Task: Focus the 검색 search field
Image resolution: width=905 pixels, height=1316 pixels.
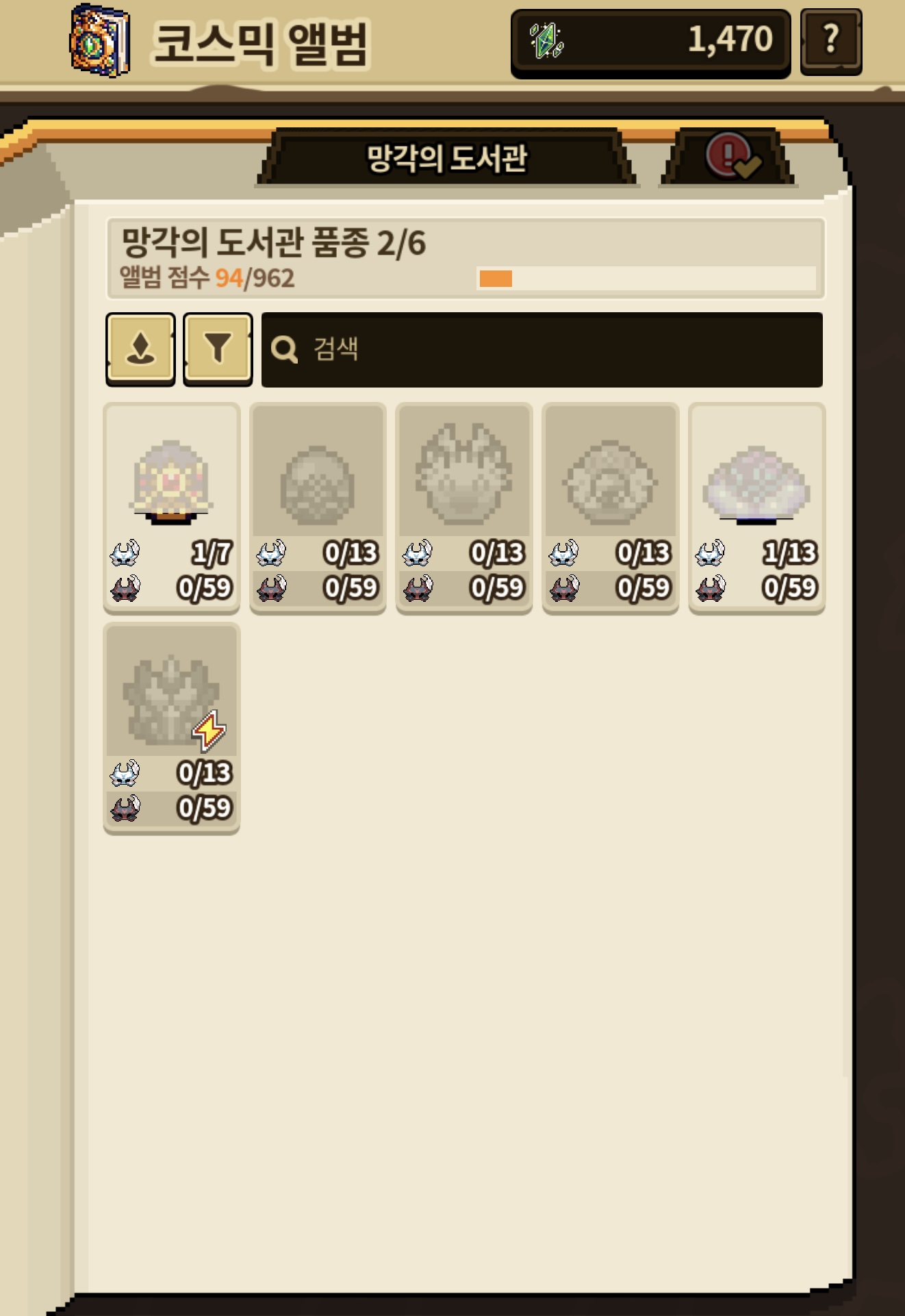Action: click(542, 350)
